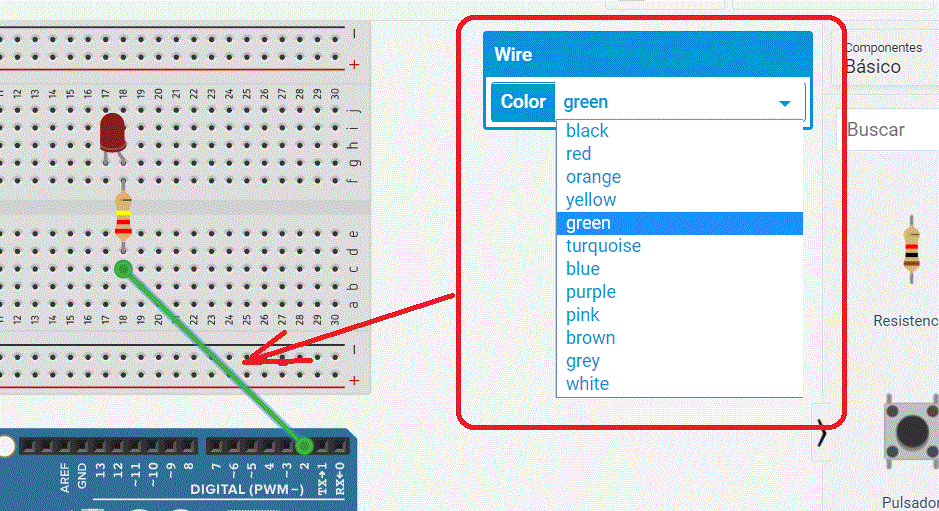Choose red from the wire color list

click(578, 154)
